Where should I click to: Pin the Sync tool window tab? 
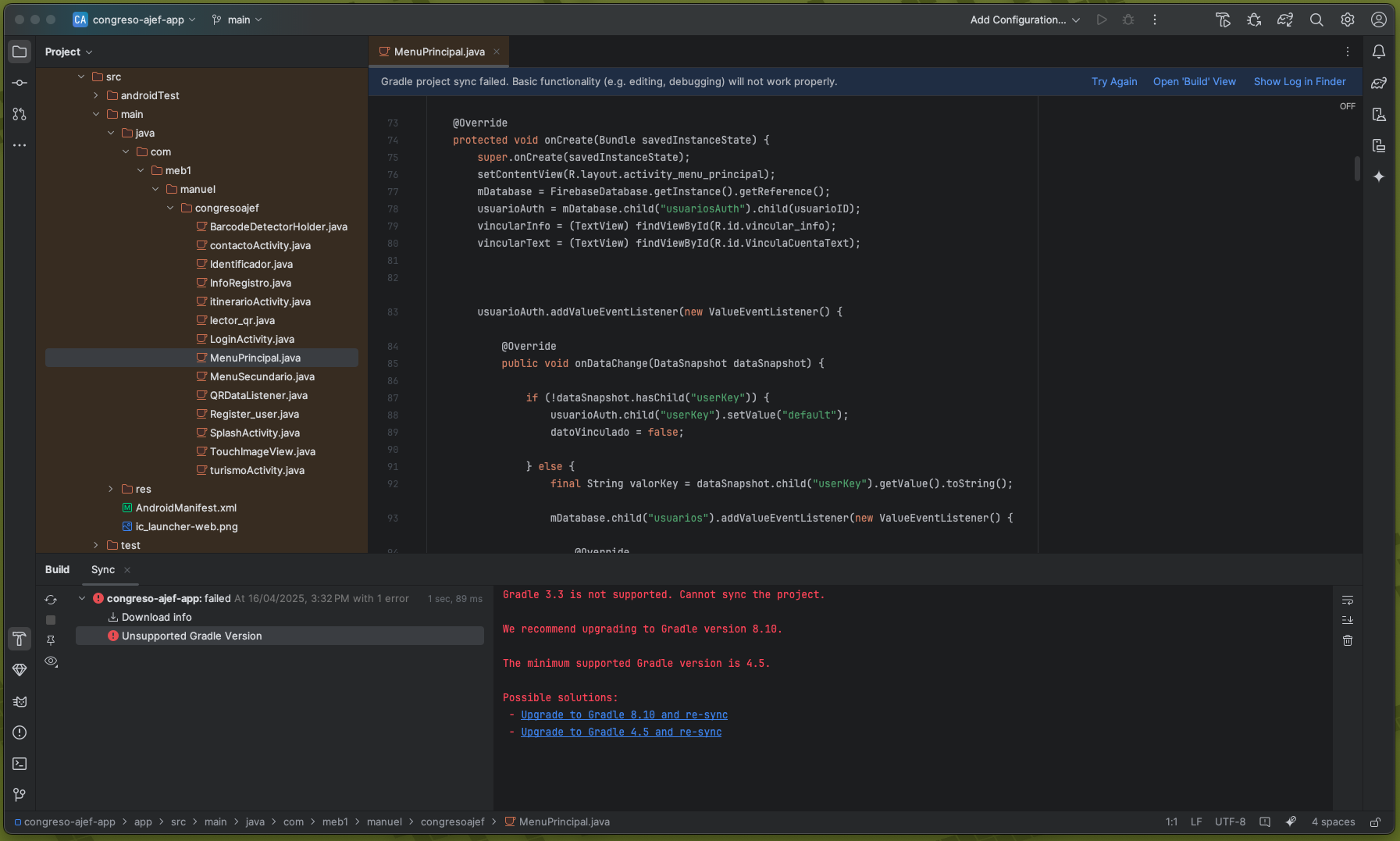51,640
